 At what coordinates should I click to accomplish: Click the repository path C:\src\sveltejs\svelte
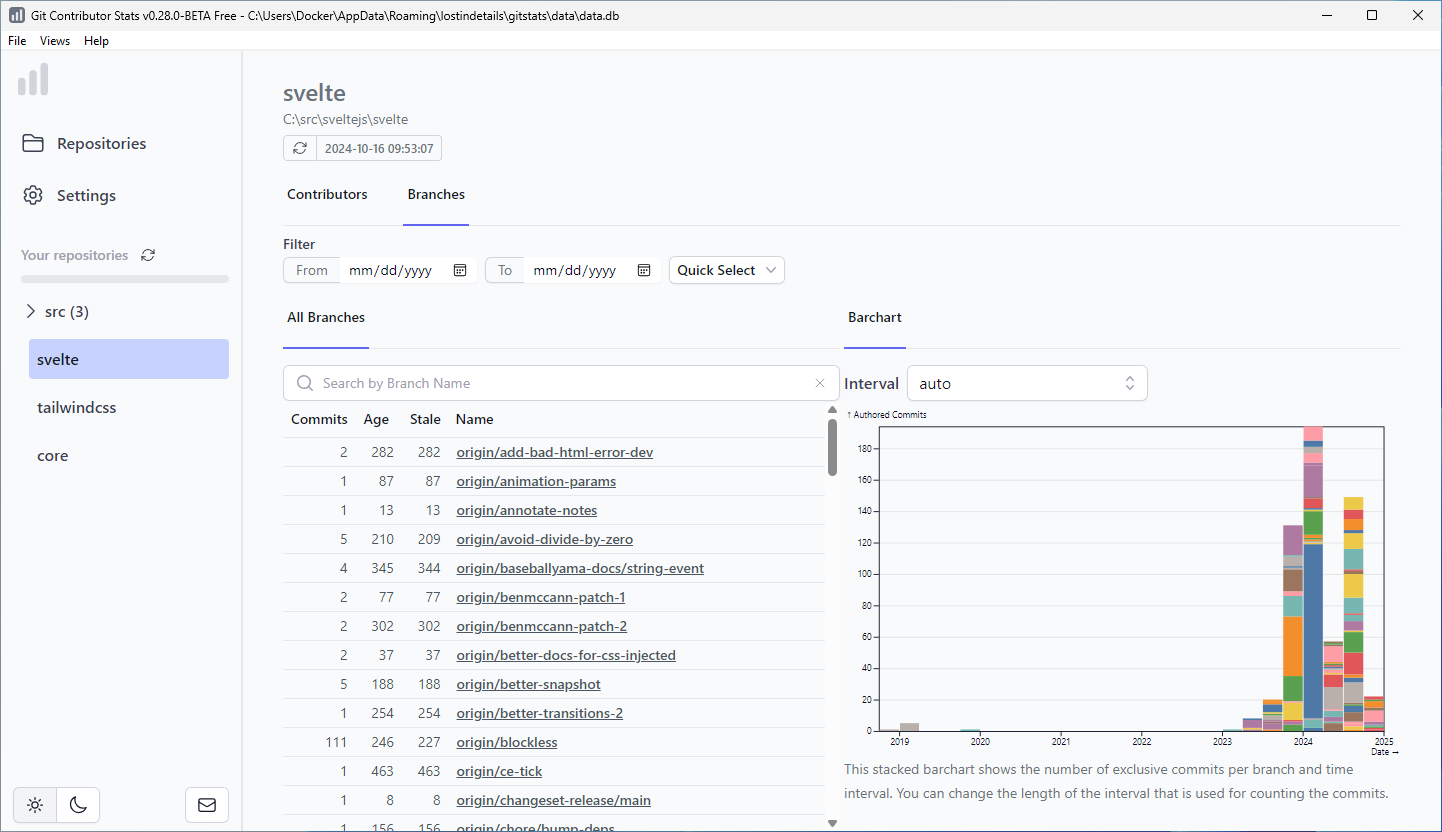point(345,119)
